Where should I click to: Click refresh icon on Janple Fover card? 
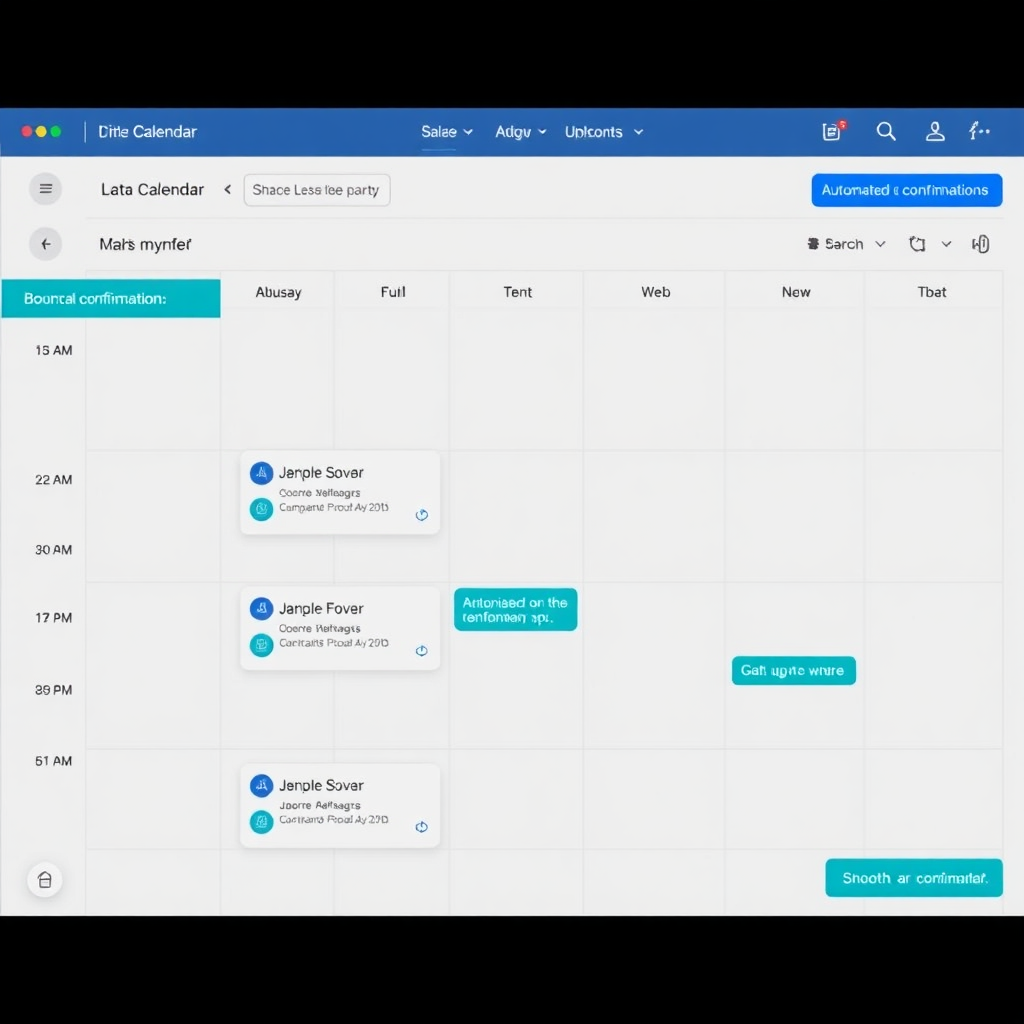pyautogui.click(x=421, y=651)
